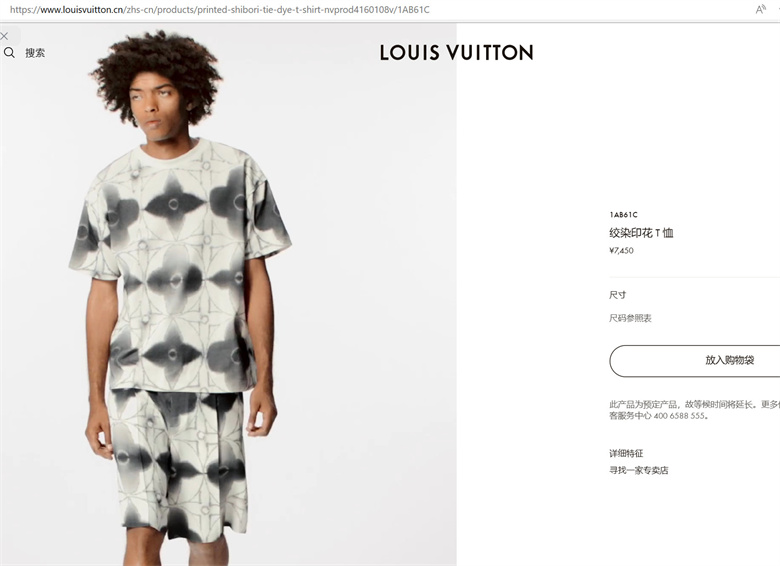Image resolution: width=780 pixels, height=566 pixels.
Task: Focus the louisvuitton.cn address bar
Action: (x=219, y=9)
